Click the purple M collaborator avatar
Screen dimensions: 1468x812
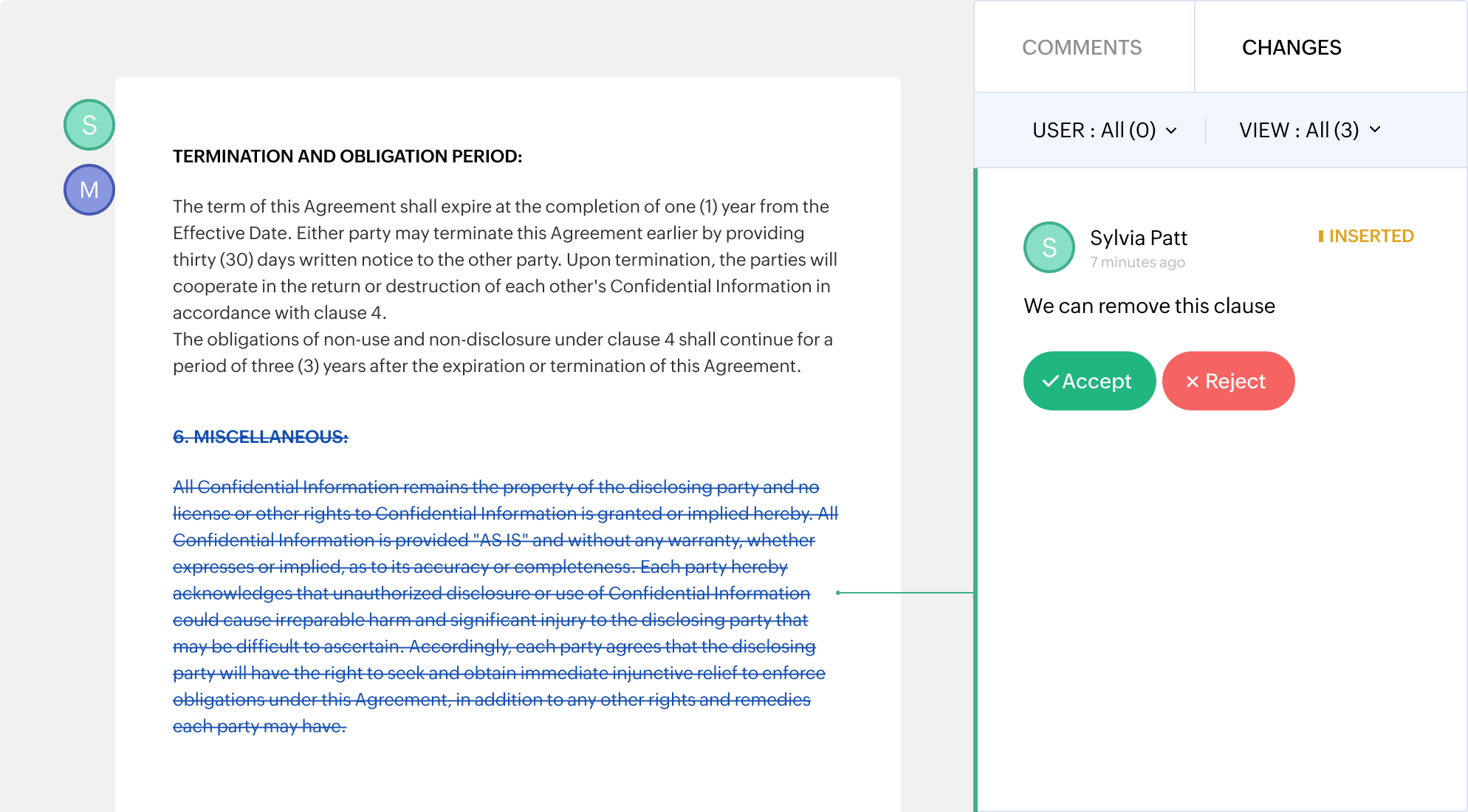click(x=89, y=190)
